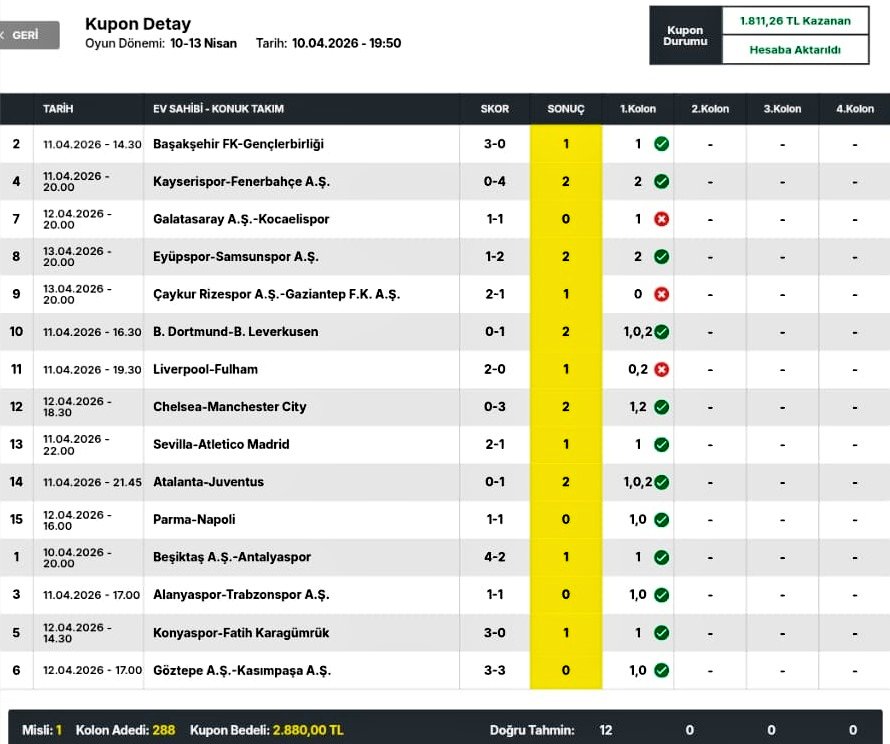The width and height of the screenshot is (890, 744).
Task: Click the 2.Kolon column header
Action: tap(710, 109)
